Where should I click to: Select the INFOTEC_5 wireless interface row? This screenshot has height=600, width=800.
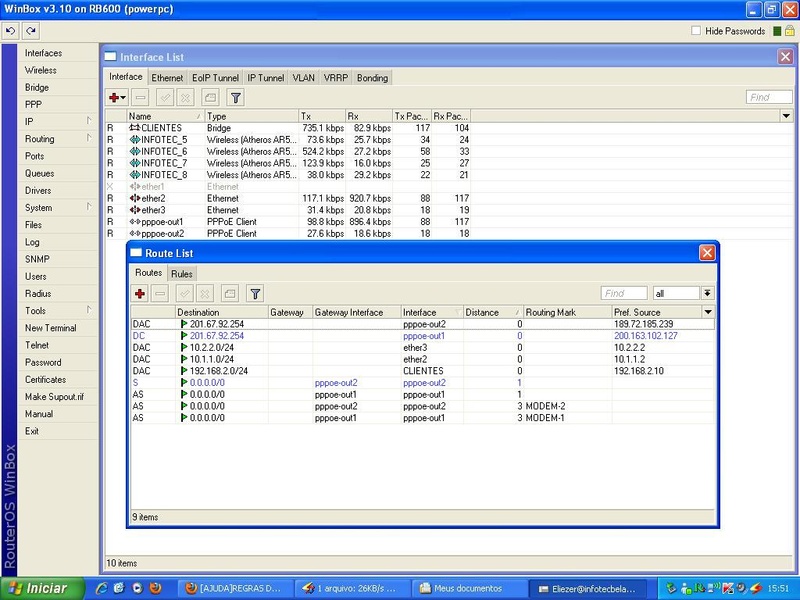click(x=288, y=140)
